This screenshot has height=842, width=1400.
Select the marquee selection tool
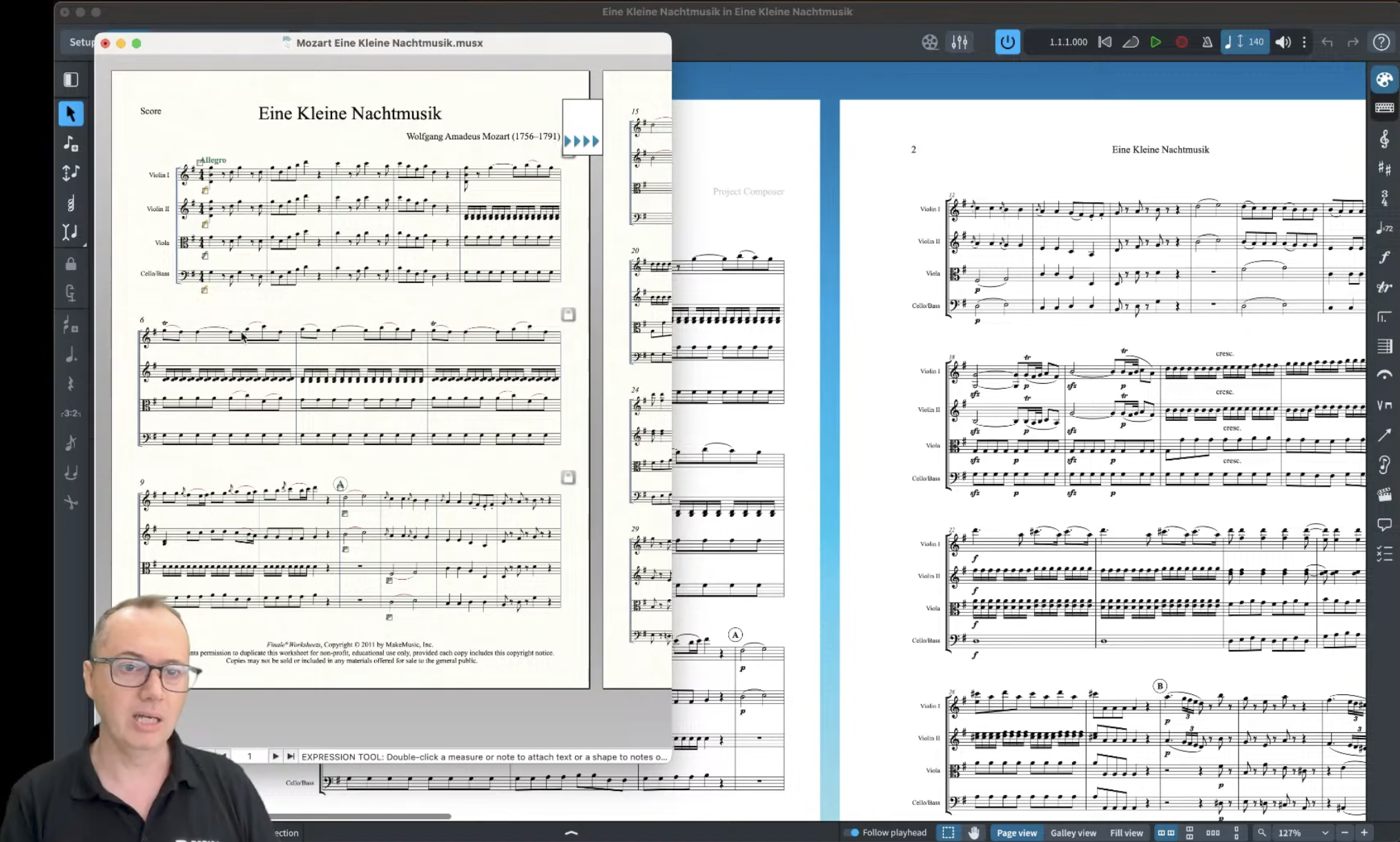click(948, 833)
